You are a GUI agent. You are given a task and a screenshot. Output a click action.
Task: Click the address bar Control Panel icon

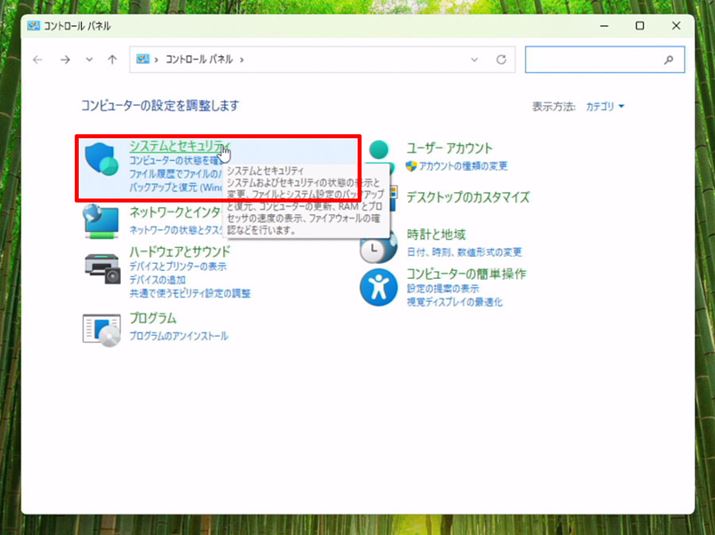pos(143,59)
